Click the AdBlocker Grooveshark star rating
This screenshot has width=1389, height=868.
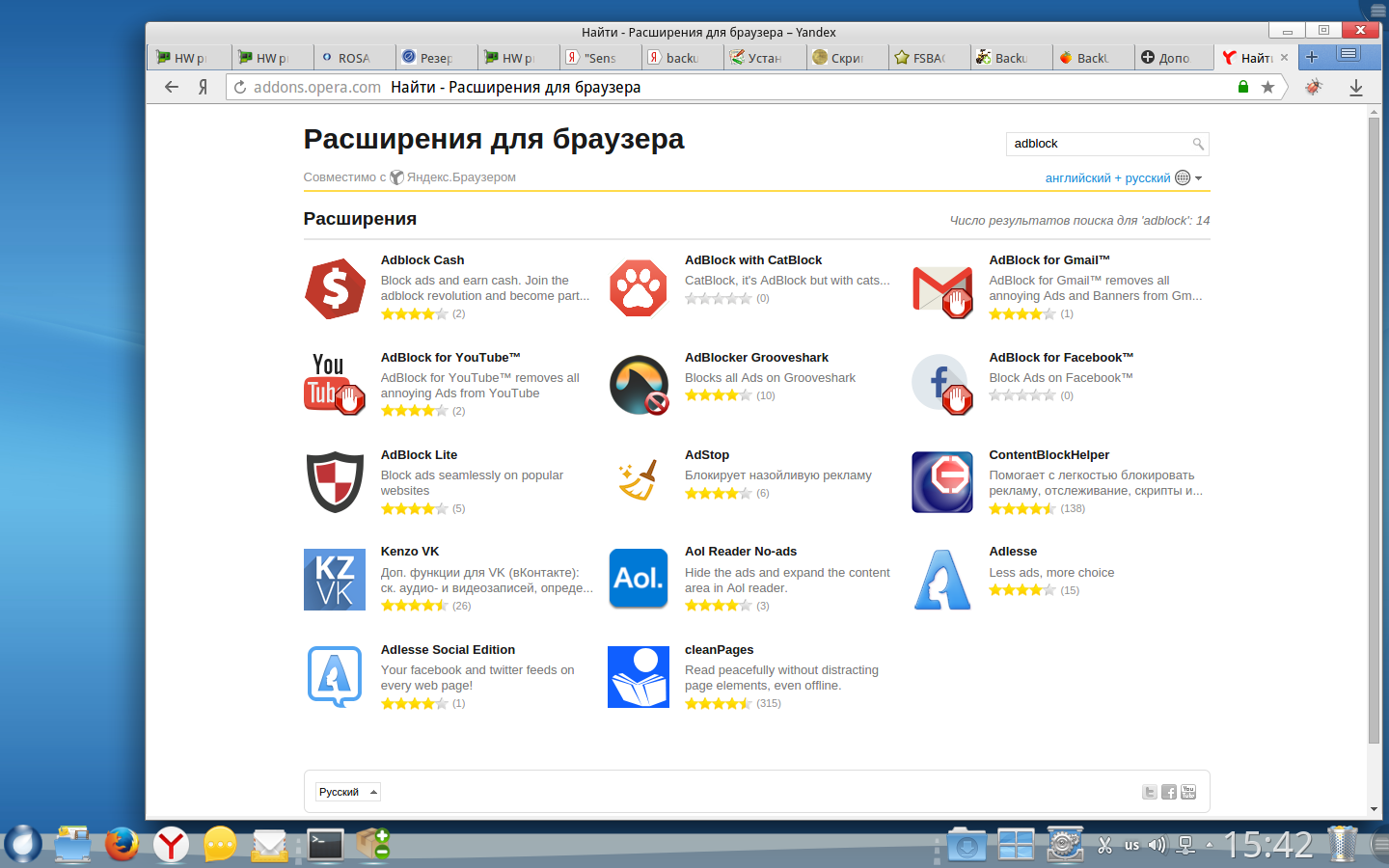pyautogui.click(x=719, y=395)
